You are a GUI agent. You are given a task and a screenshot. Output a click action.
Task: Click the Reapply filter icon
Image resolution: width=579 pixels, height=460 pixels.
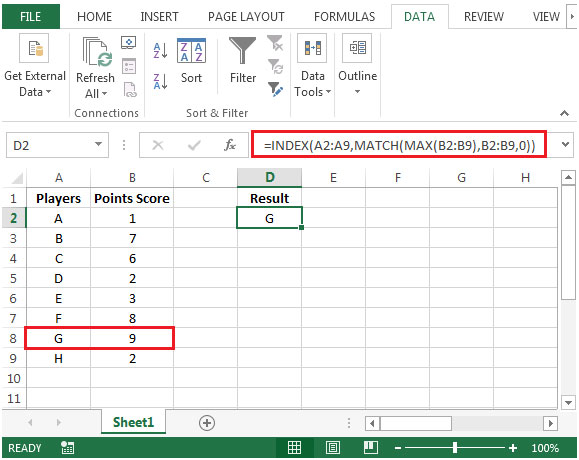coord(275,66)
